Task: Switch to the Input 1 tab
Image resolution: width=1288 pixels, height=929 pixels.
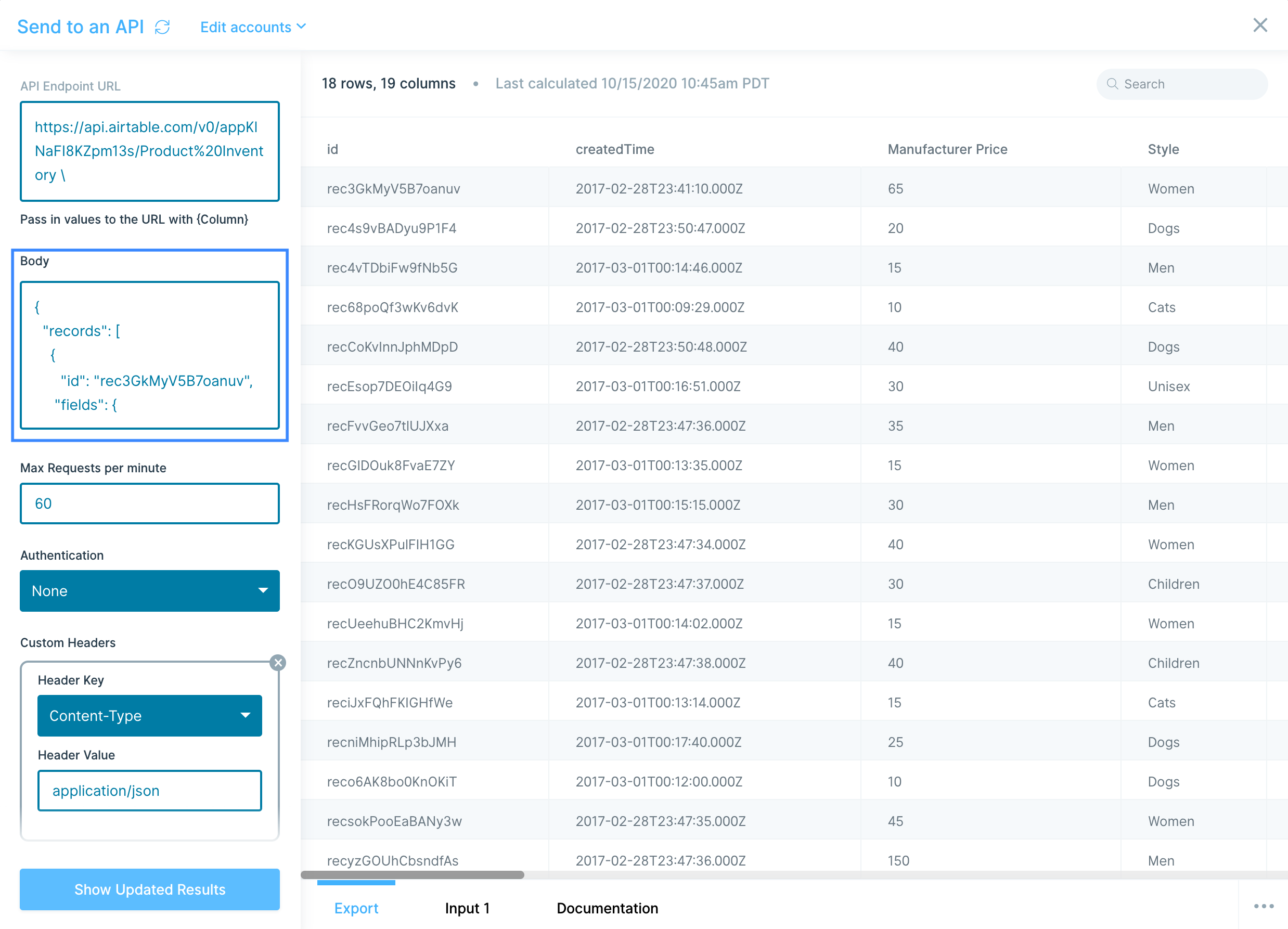Action: click(467, 908)
